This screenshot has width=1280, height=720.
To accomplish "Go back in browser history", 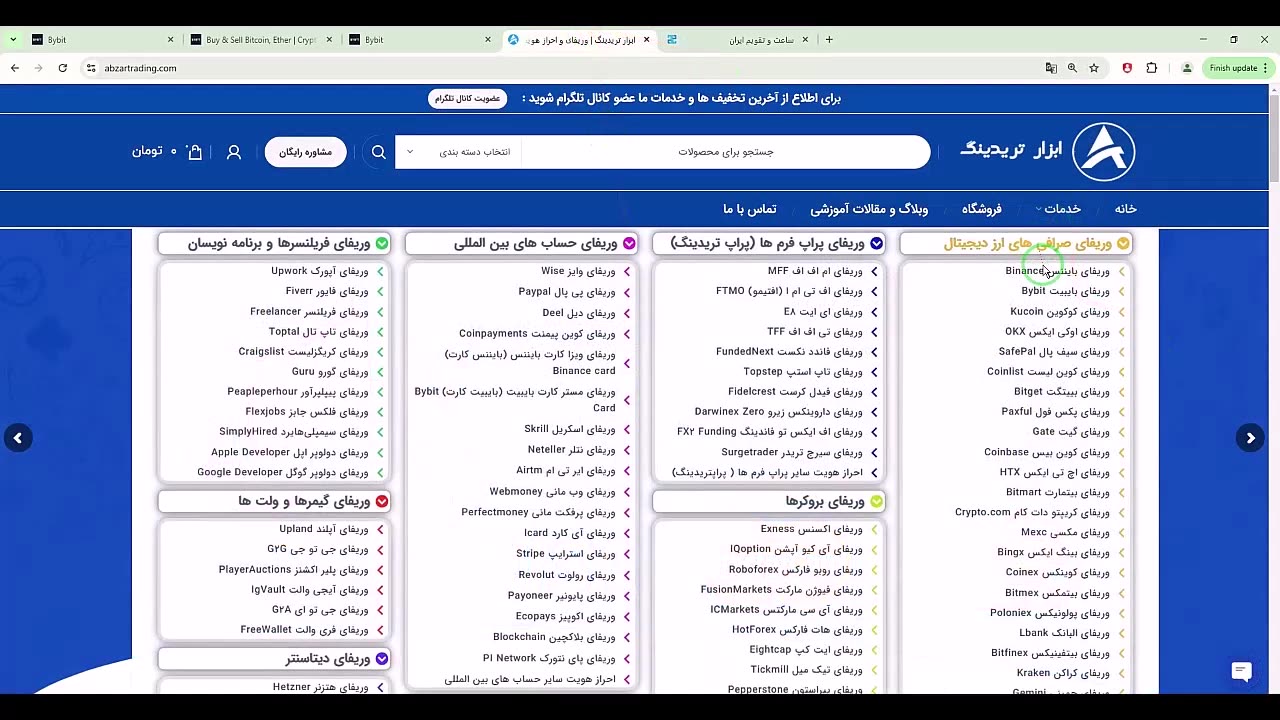I will pos(15,68).
